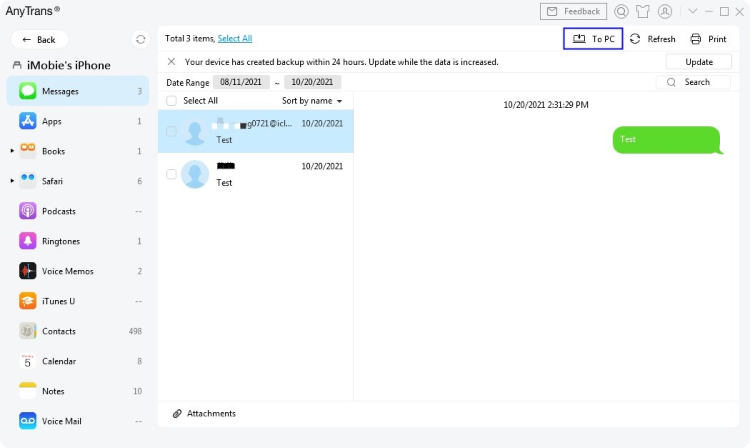The width and height of the screenshot is (750, 448).
Task: Check the first message conversation checkbox
Action: pos(171,131)
